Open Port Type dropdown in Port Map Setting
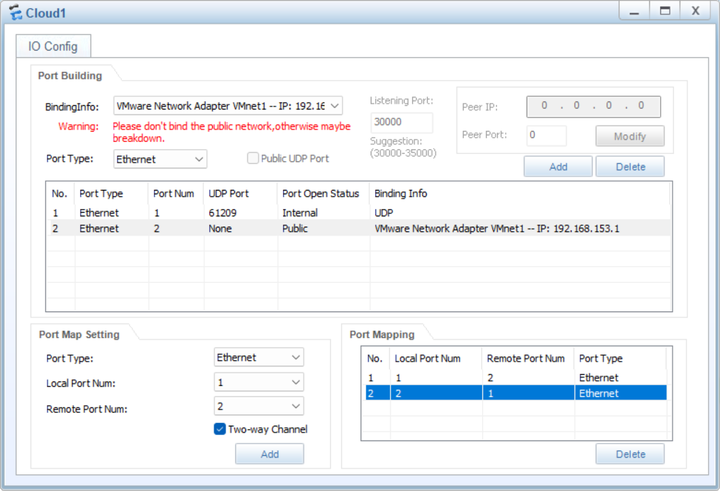 point(295,357)
